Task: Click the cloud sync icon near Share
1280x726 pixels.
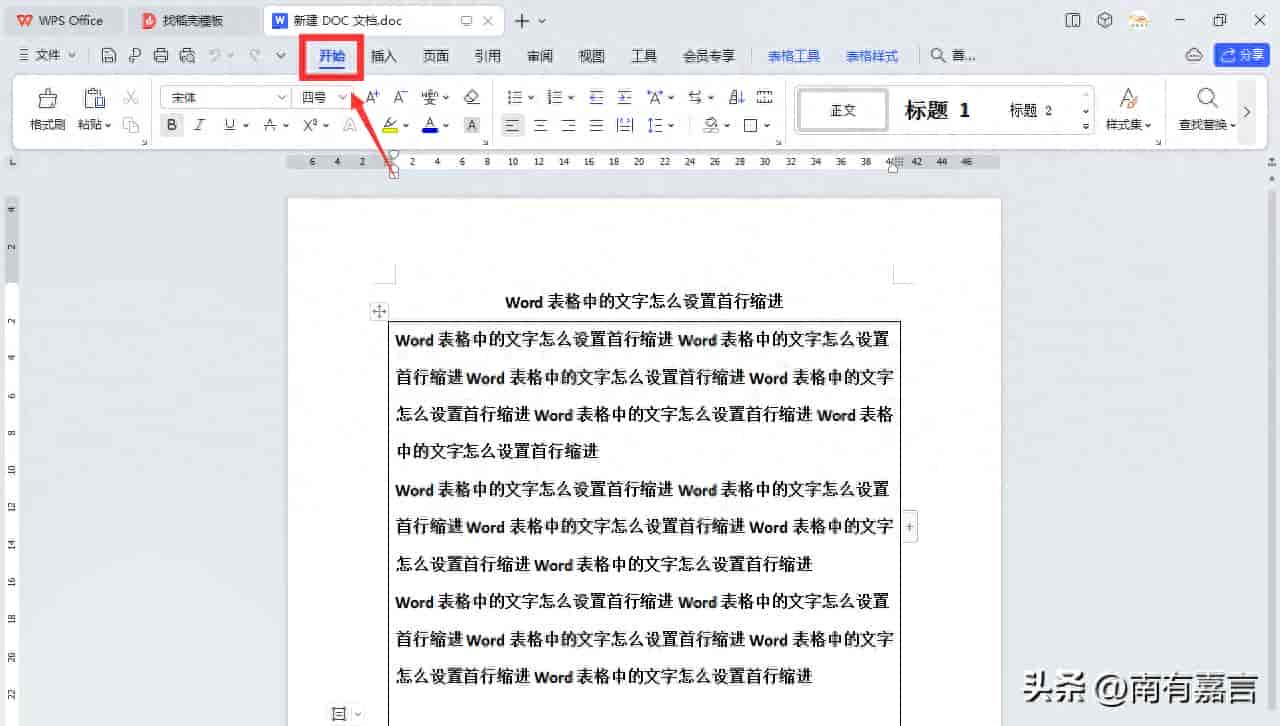Action: pyautogui.click(x=1193, y=55)
